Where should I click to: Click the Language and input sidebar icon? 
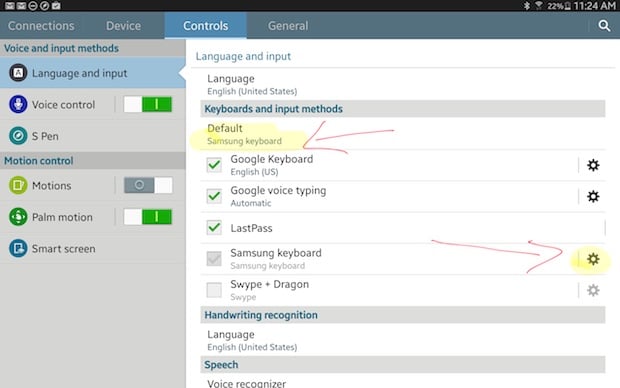[18, 73]
